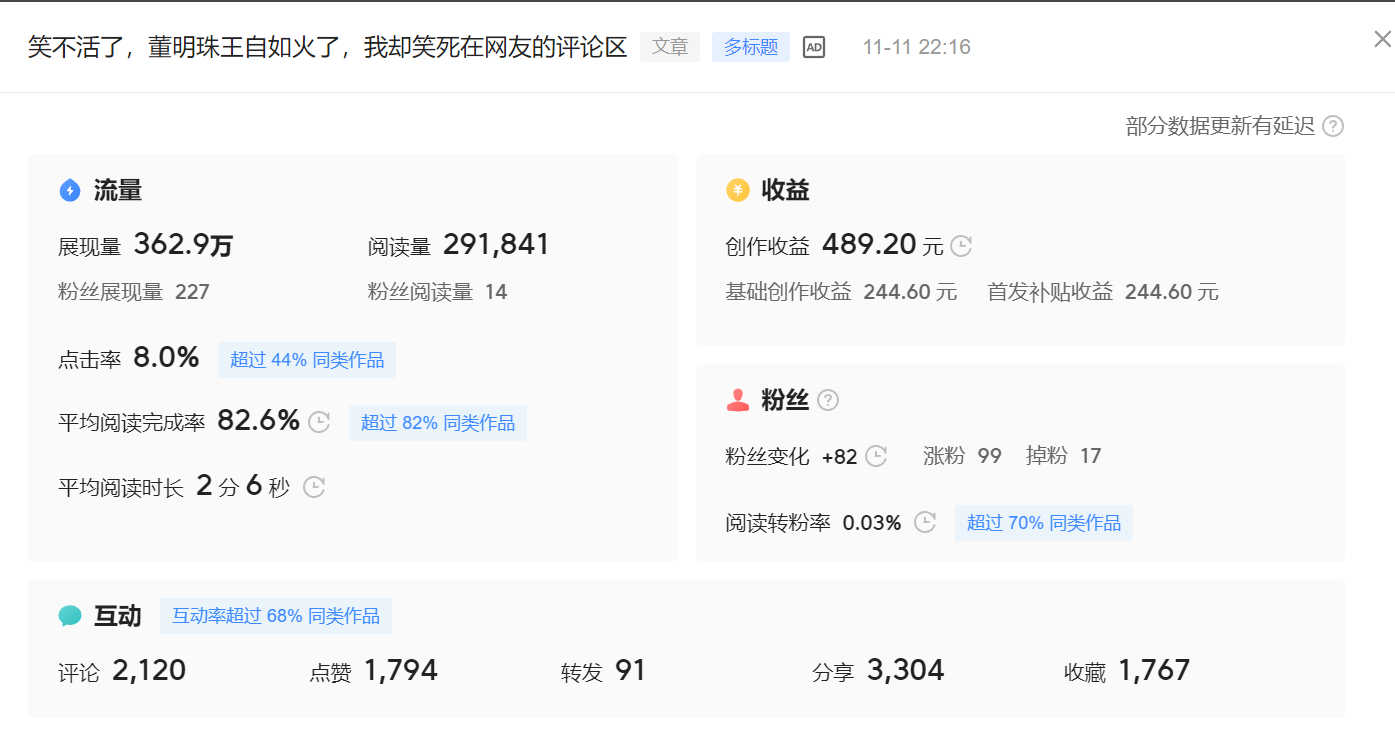The height and width of the screenshot is (742, 1395).
Task: Click the publish time 11-11 22:16
Action: (x=917, y=47)
